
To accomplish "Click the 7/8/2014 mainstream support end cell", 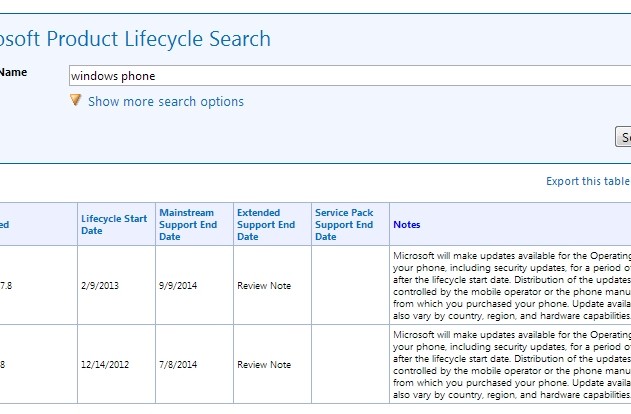I will tap(178, 364).
